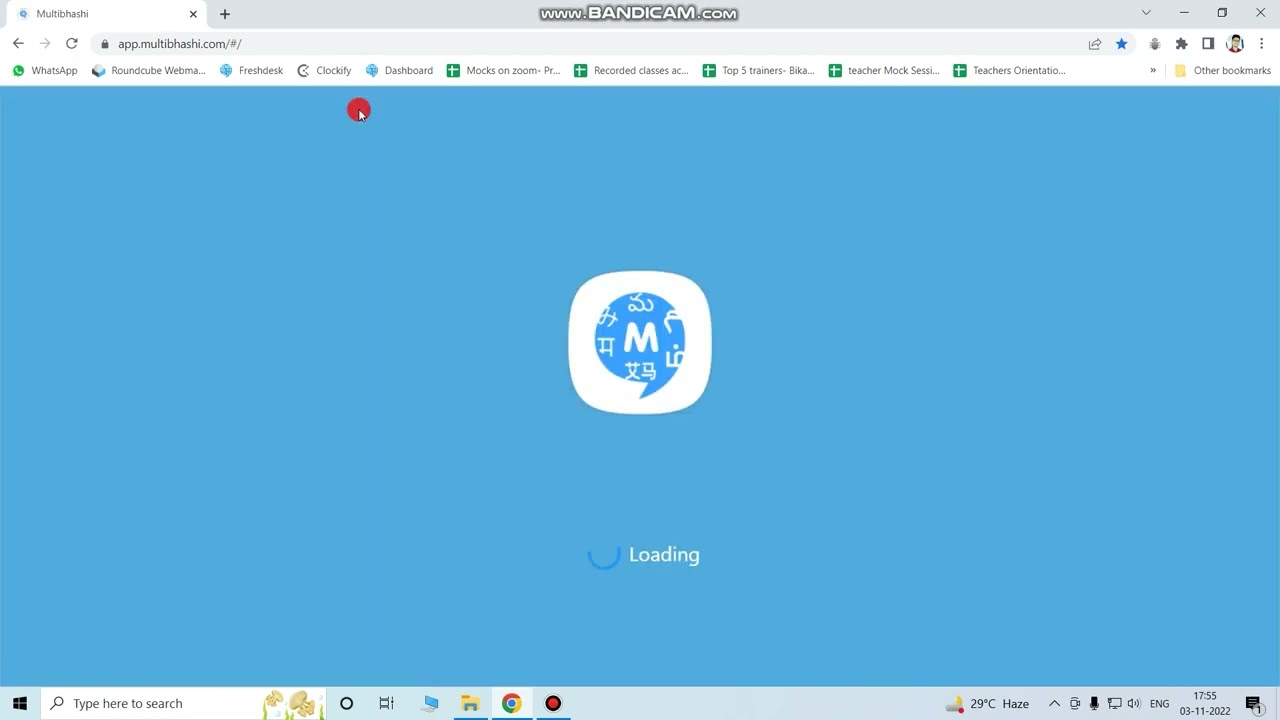Open the notification center icon
Viewport: 1280px width, 720px height.
pos(1254,704)
